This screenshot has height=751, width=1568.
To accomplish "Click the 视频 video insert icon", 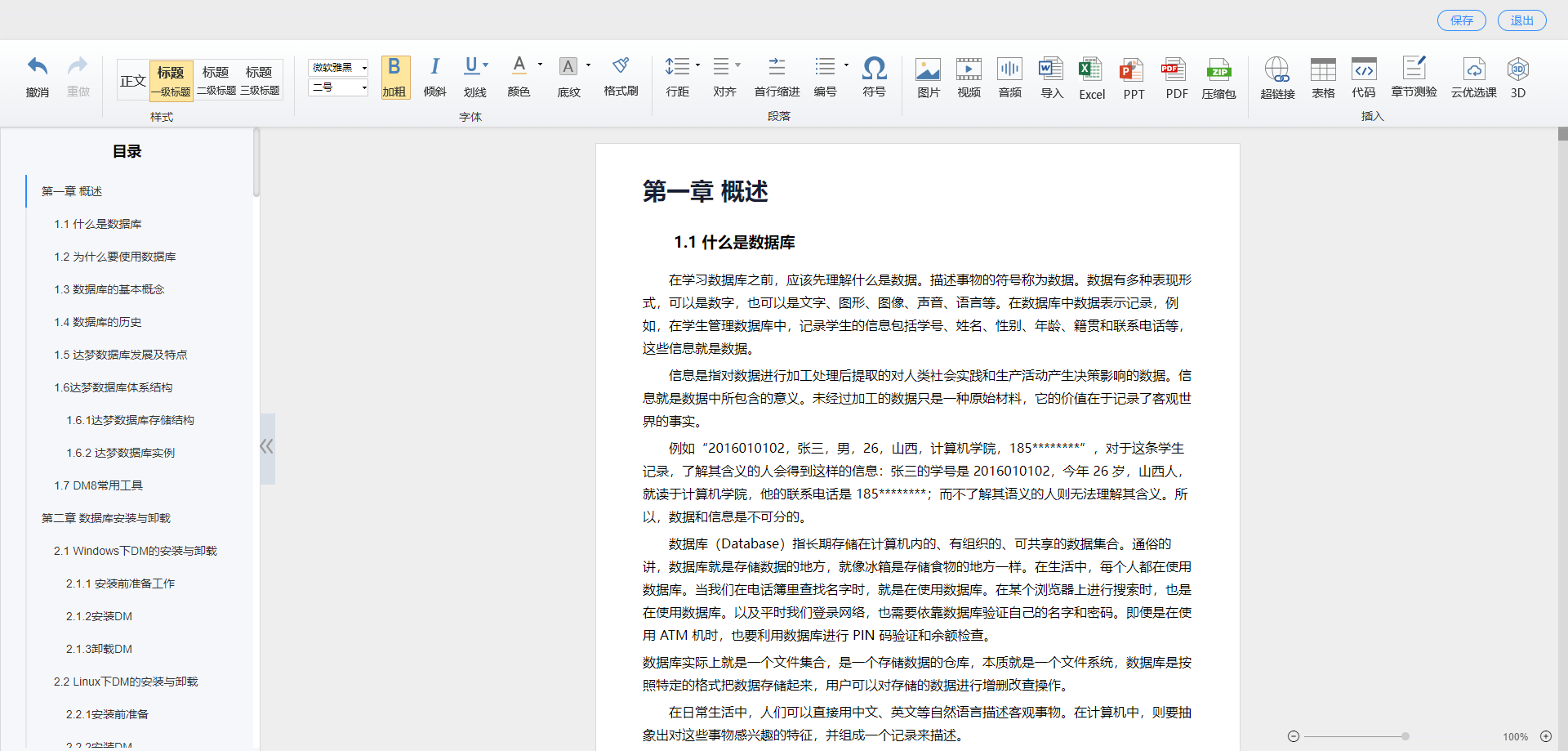I will coord(969,69).
